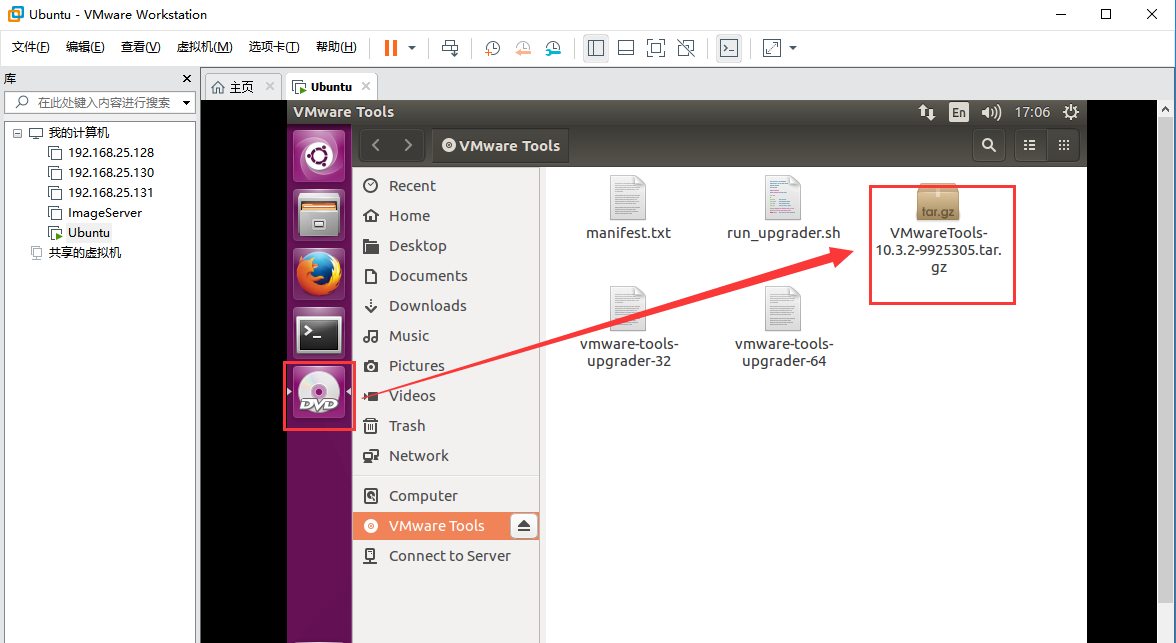
Task: Click the VMware Tools path bar button
Action: coord(500,146)
